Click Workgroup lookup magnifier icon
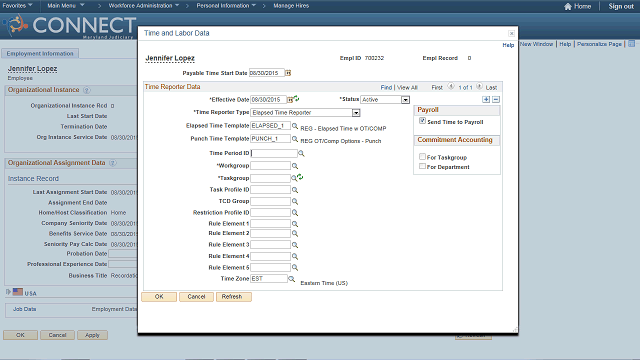This screenshot has height=360, width=640. pyautogui.click(x=295, y=166)
